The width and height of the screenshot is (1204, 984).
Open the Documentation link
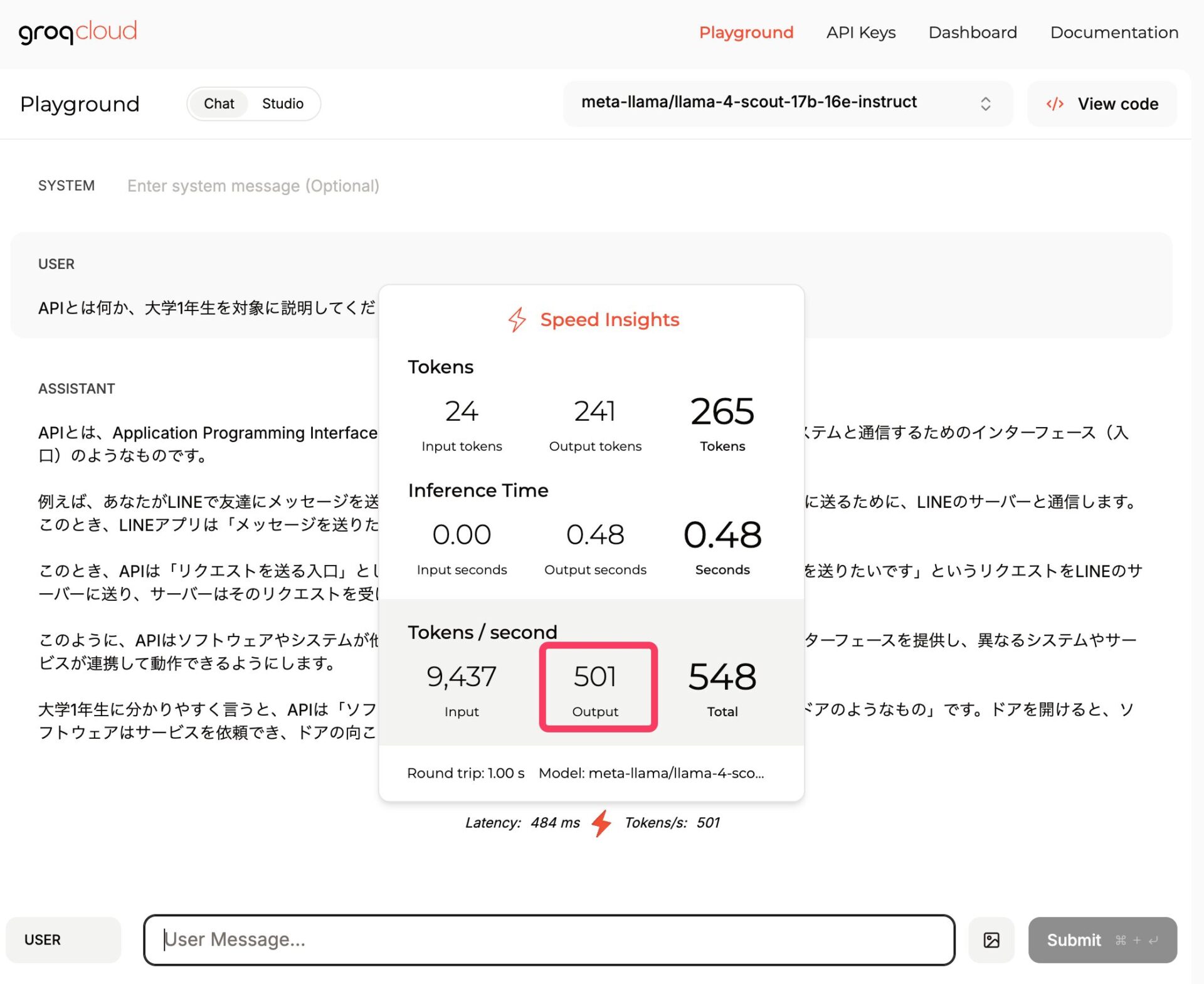click(1114, 33)
